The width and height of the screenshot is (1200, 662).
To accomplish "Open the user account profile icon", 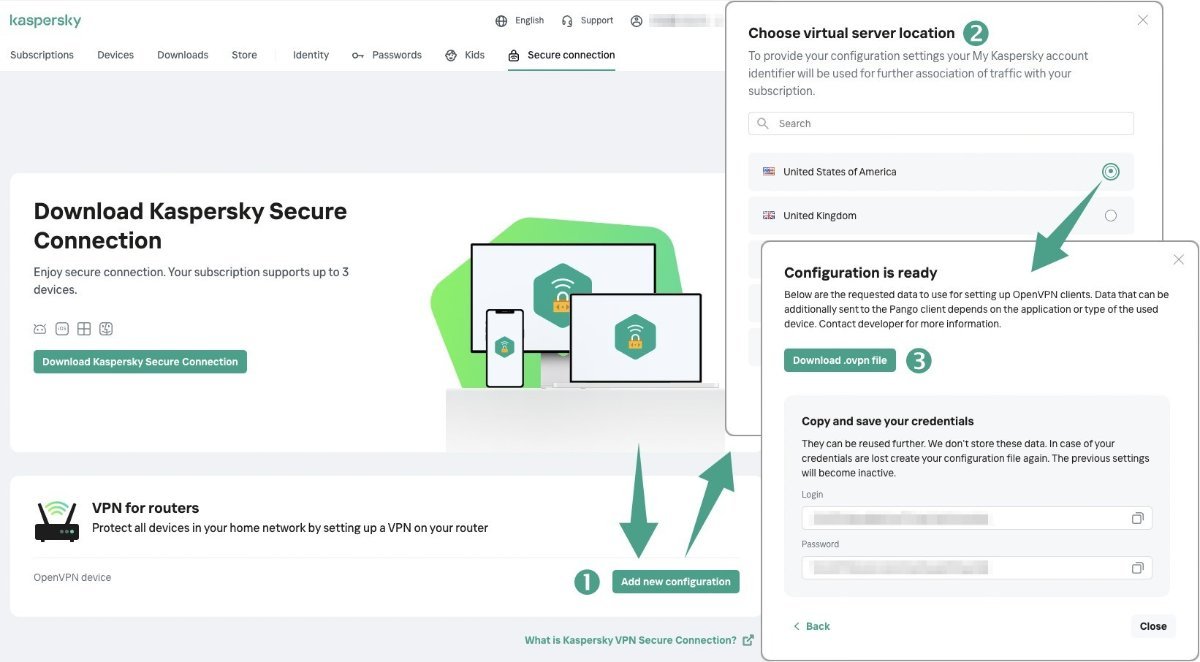I will click(x=636, y=21).
